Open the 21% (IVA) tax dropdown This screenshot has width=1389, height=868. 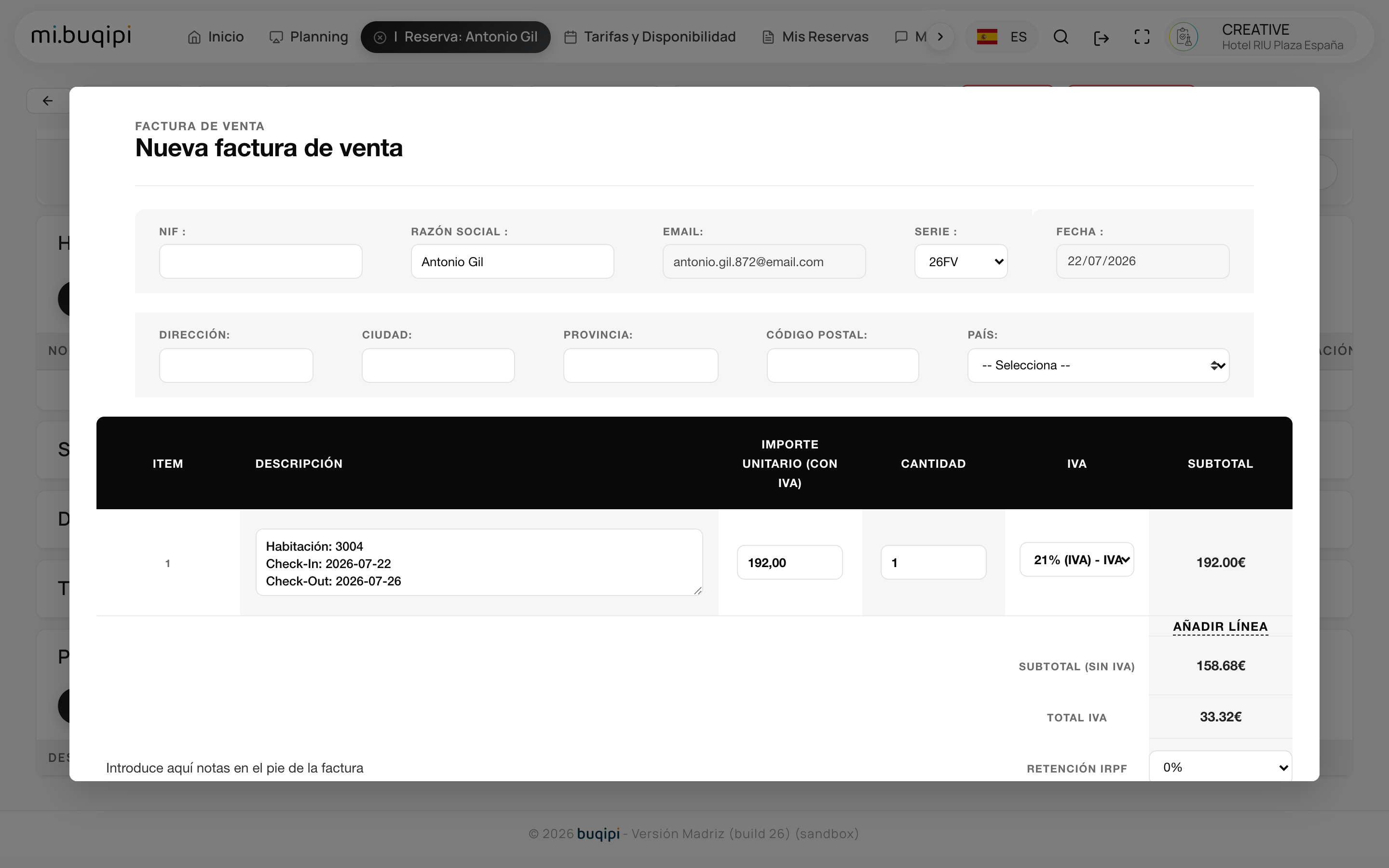pyautogui.click(x=1077, y=560)
